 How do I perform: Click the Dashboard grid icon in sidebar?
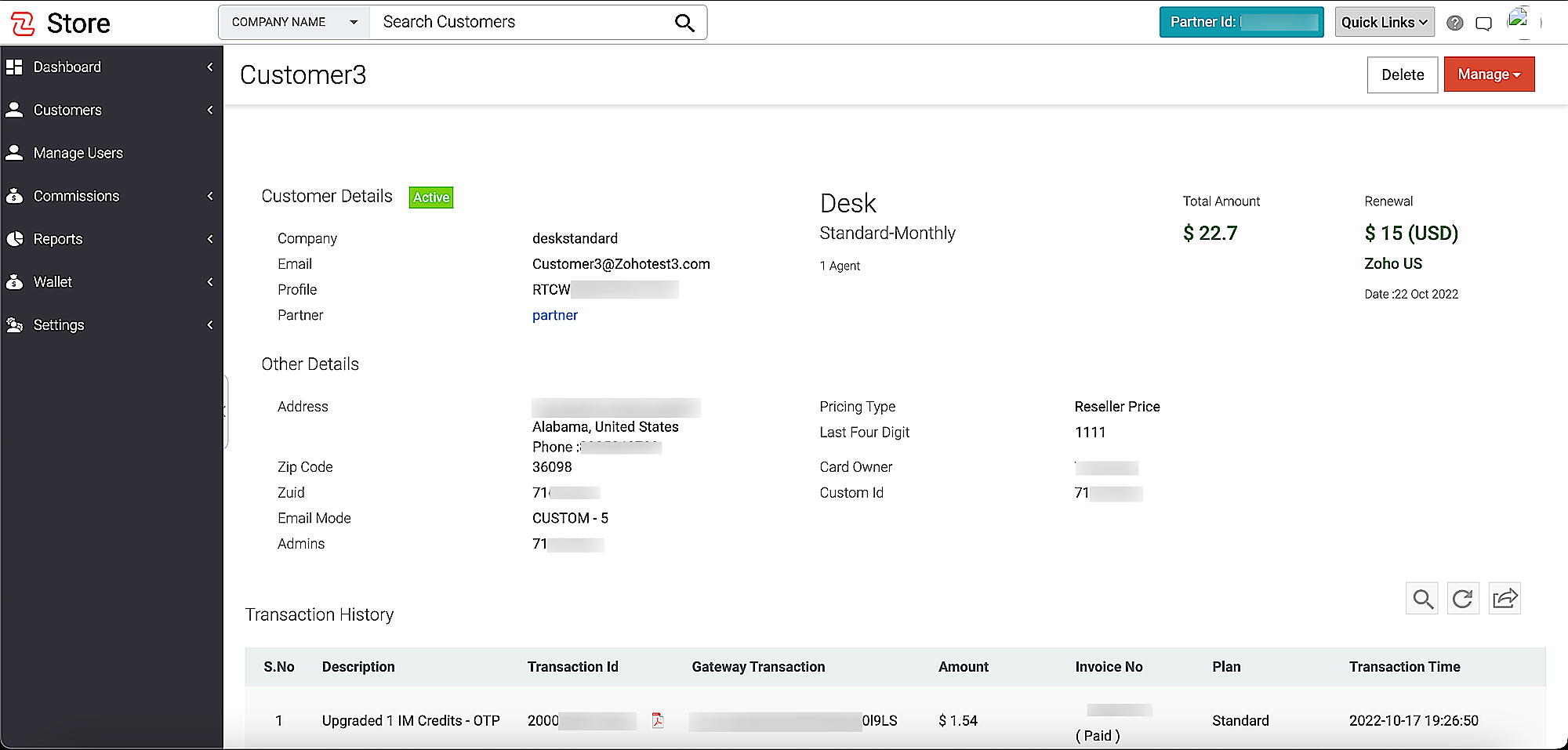point(14,67)
